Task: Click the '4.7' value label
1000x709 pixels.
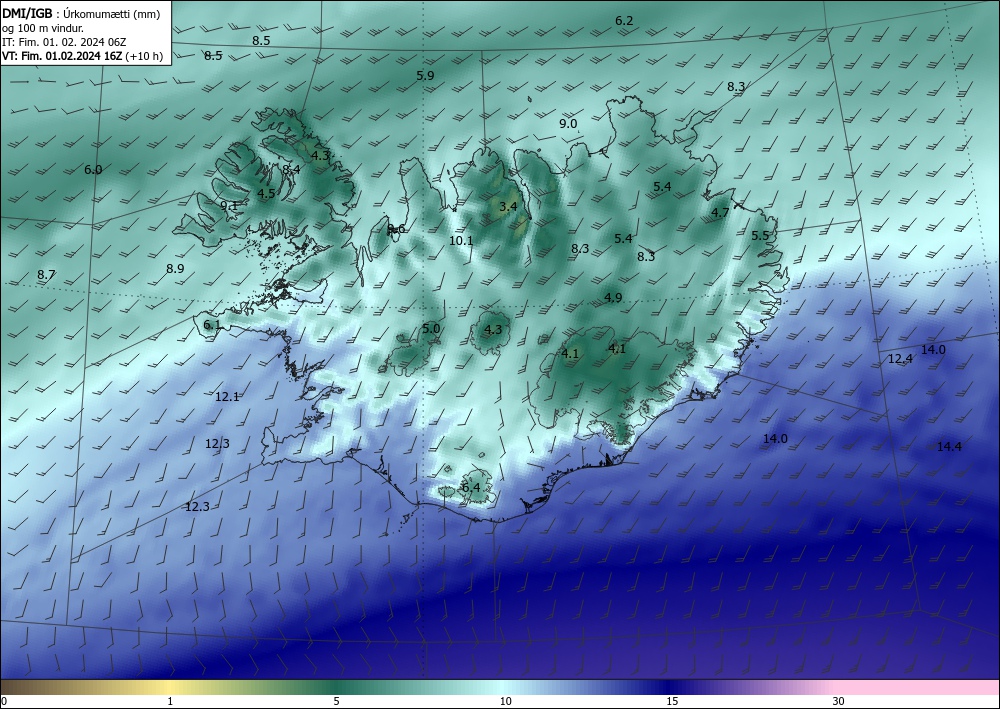Action: (720, 212)
